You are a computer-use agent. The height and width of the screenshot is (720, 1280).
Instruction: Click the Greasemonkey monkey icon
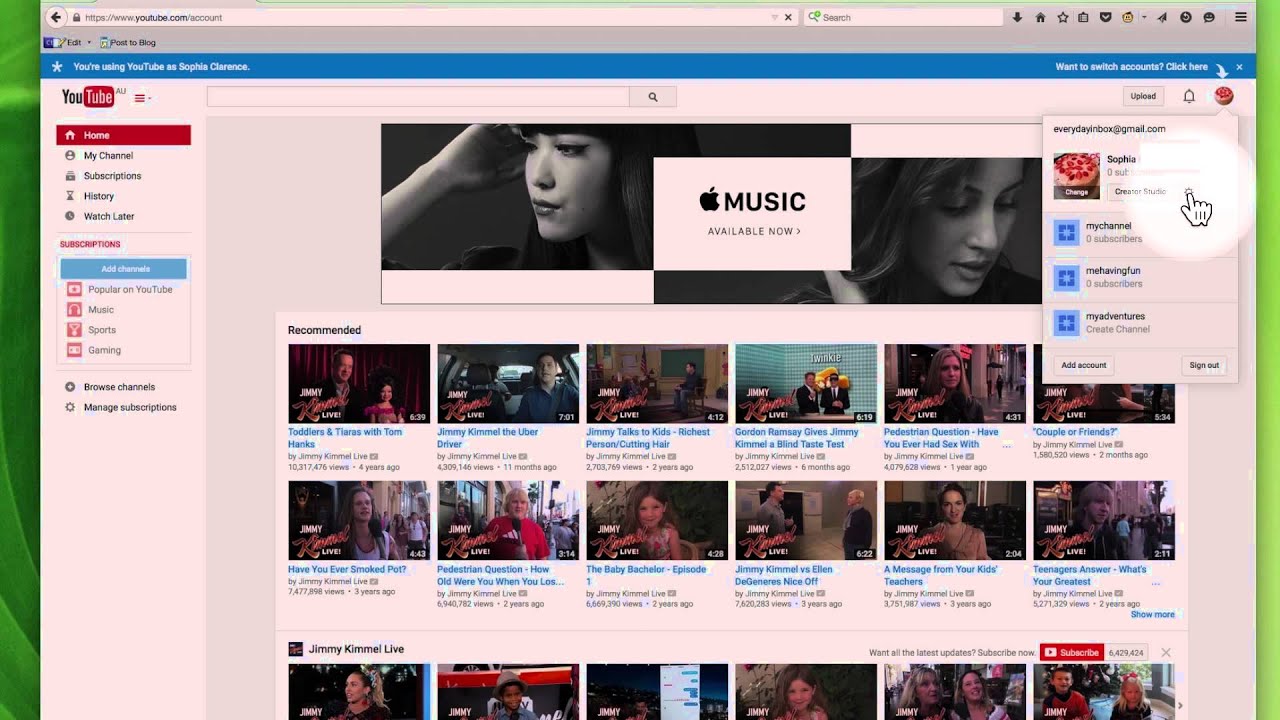(1128, 17)
